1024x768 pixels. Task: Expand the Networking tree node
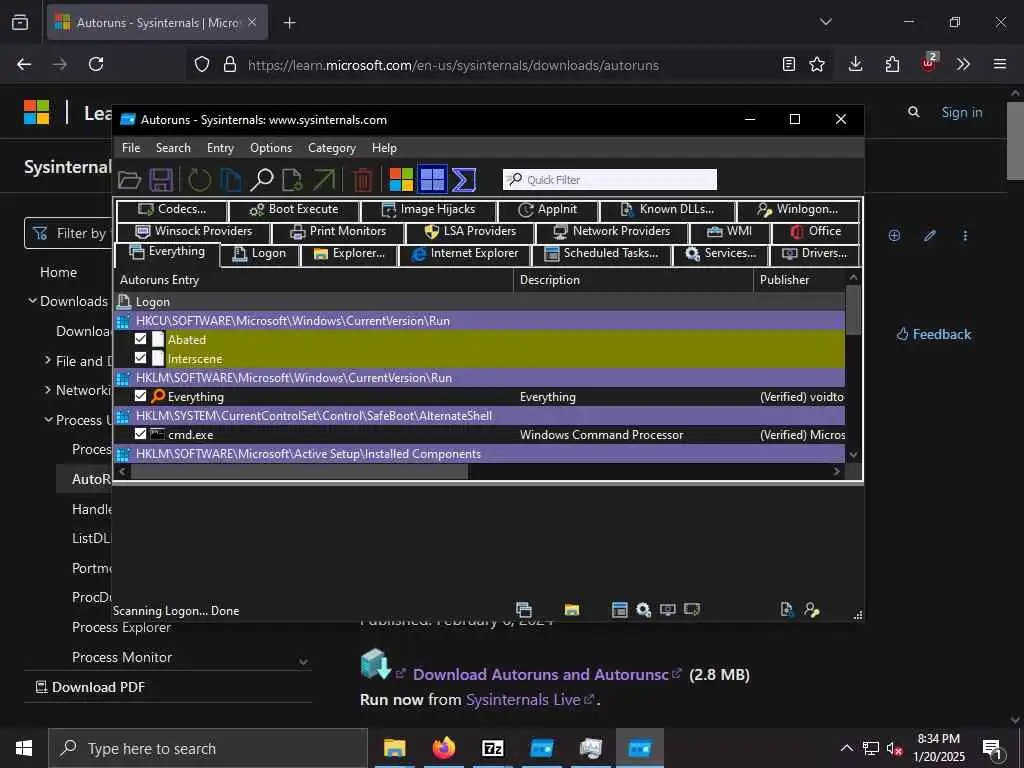(48, 390)
